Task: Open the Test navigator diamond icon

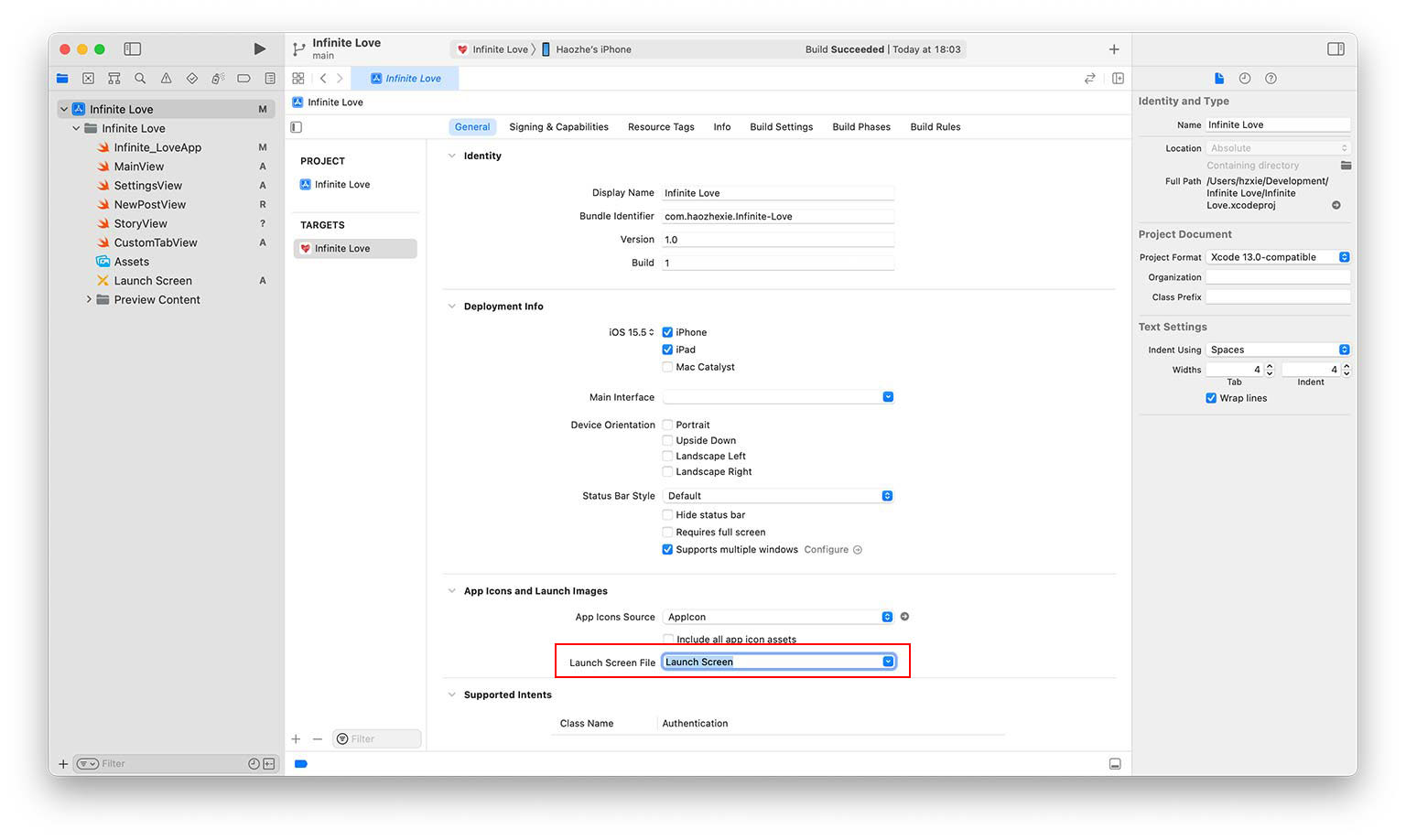Action: (x=191, y=79)
